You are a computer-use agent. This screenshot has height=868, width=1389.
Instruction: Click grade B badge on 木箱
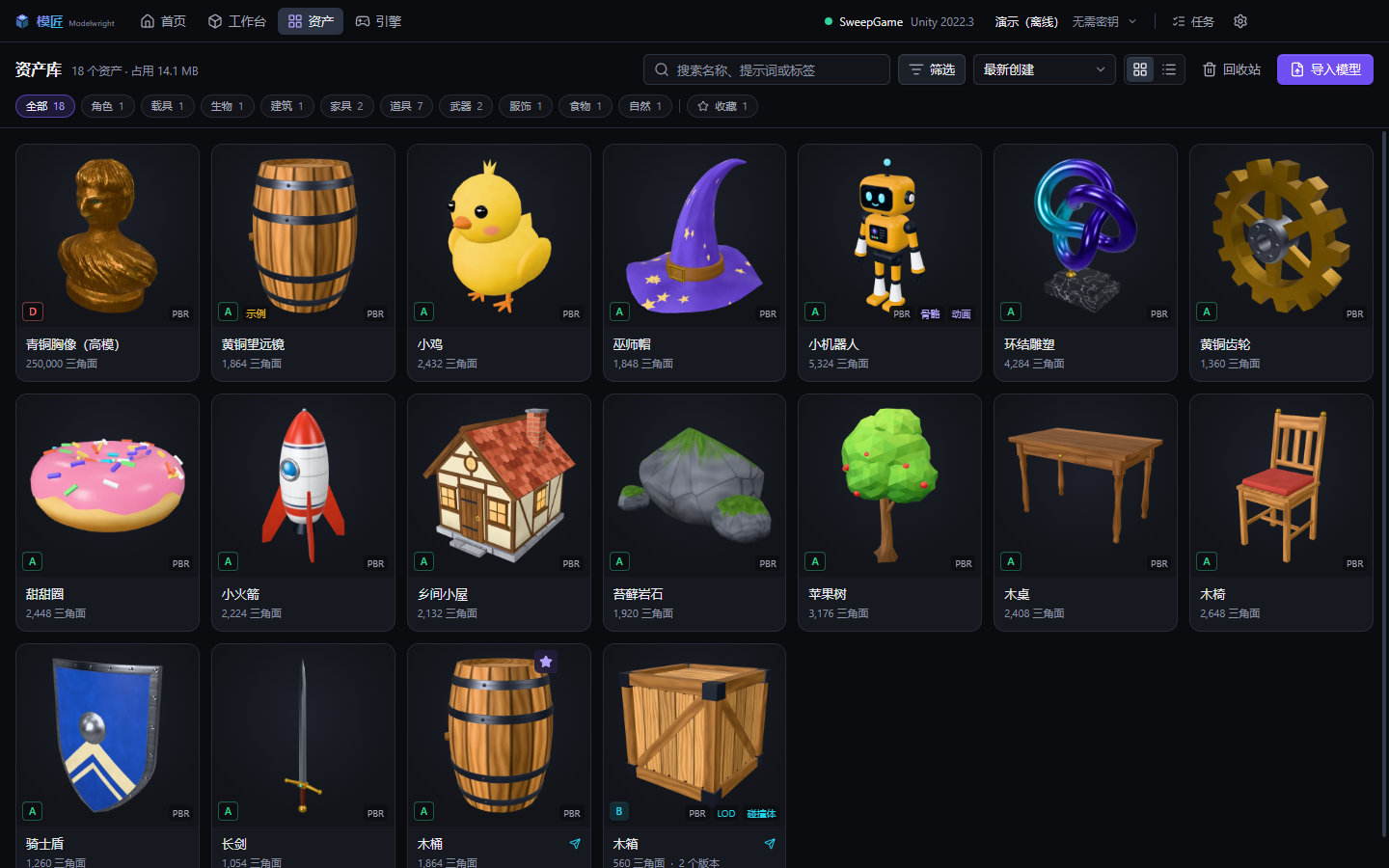[619, 811]
